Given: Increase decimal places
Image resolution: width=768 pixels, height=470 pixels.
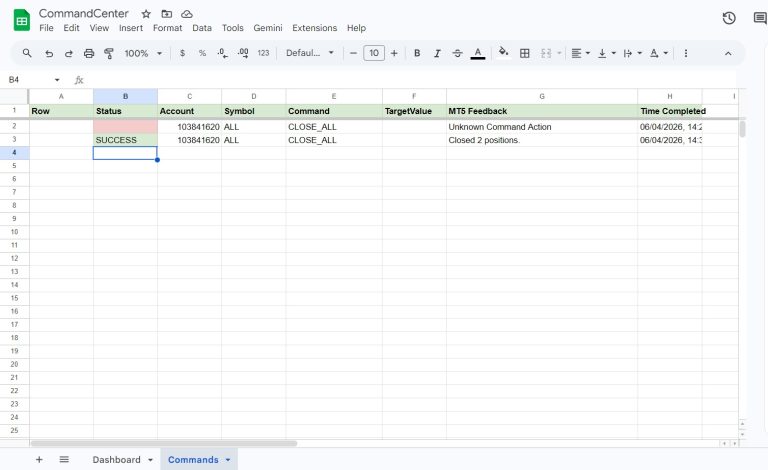Looking at the screenshot, I should coord(243,53).
